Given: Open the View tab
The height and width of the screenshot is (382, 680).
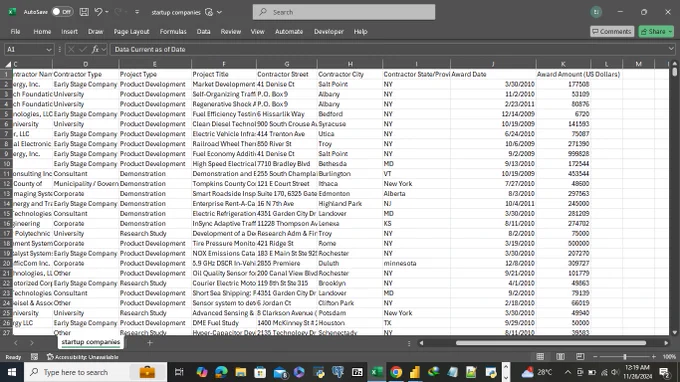Looking at the screenshot, I should pyautogui.click(x=257, y=32).
